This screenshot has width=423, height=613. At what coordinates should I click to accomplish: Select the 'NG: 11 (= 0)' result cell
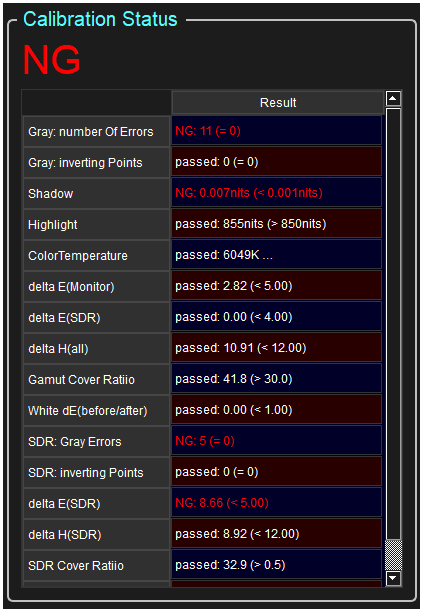(276, 131)
